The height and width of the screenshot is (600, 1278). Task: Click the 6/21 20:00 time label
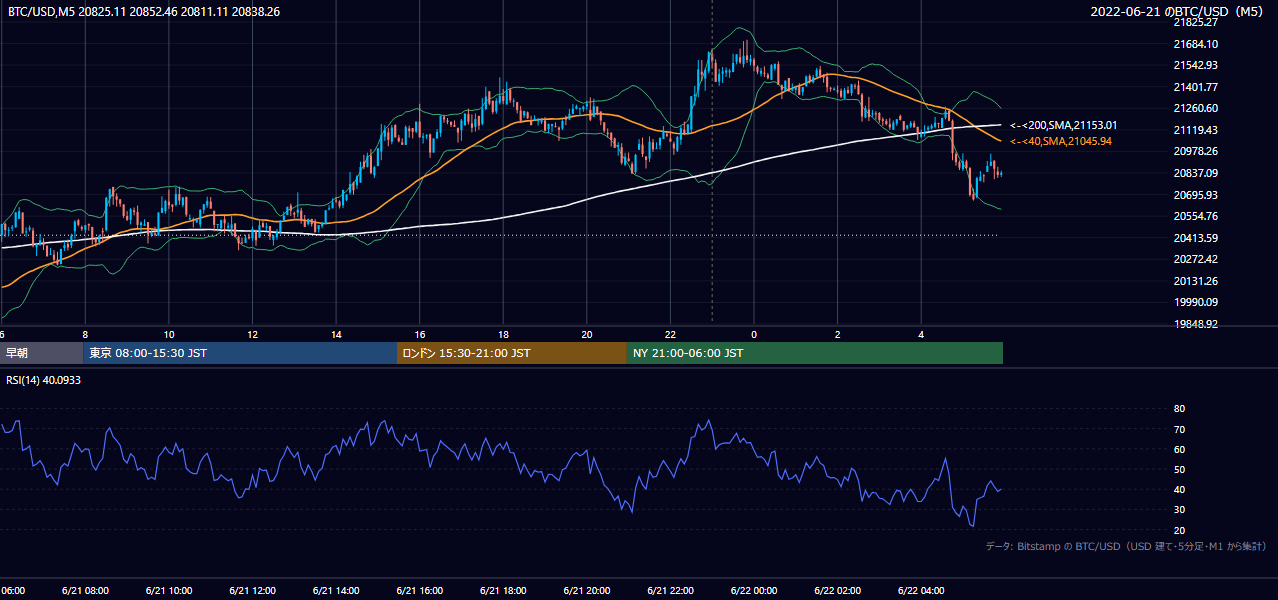587,590
